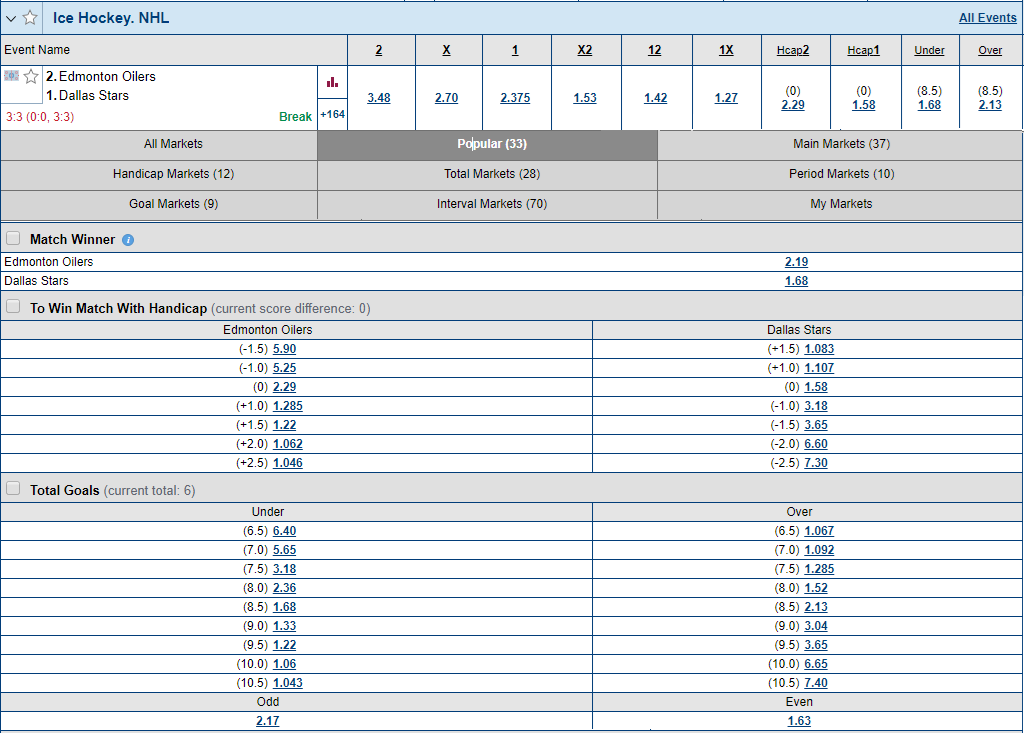The height and width of the screenshot is (733, 1024).
Task: Collapse the Ice Hockey NHL section chevron
Action: click(x=13, y=17)
